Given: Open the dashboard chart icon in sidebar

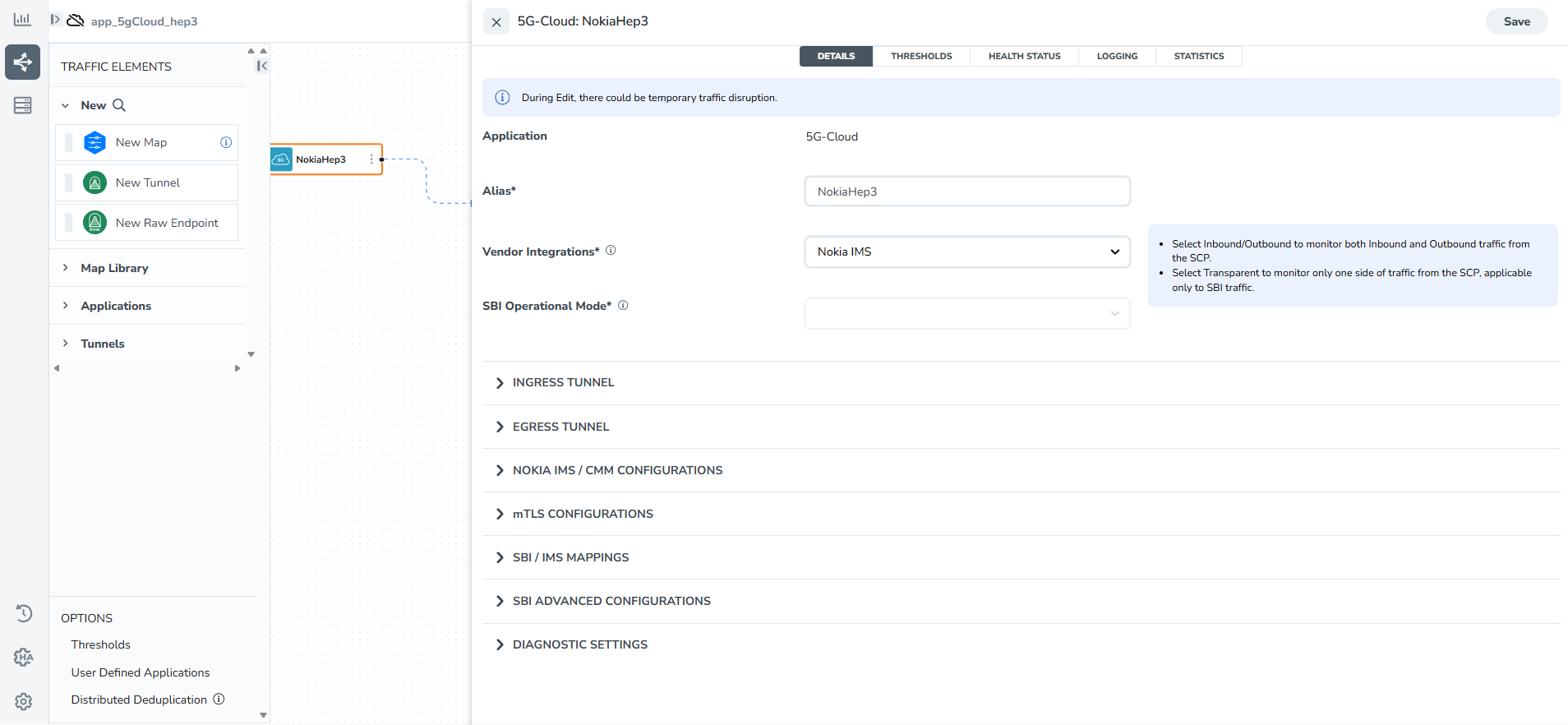Looking at the screenshot, I should 22,19.
